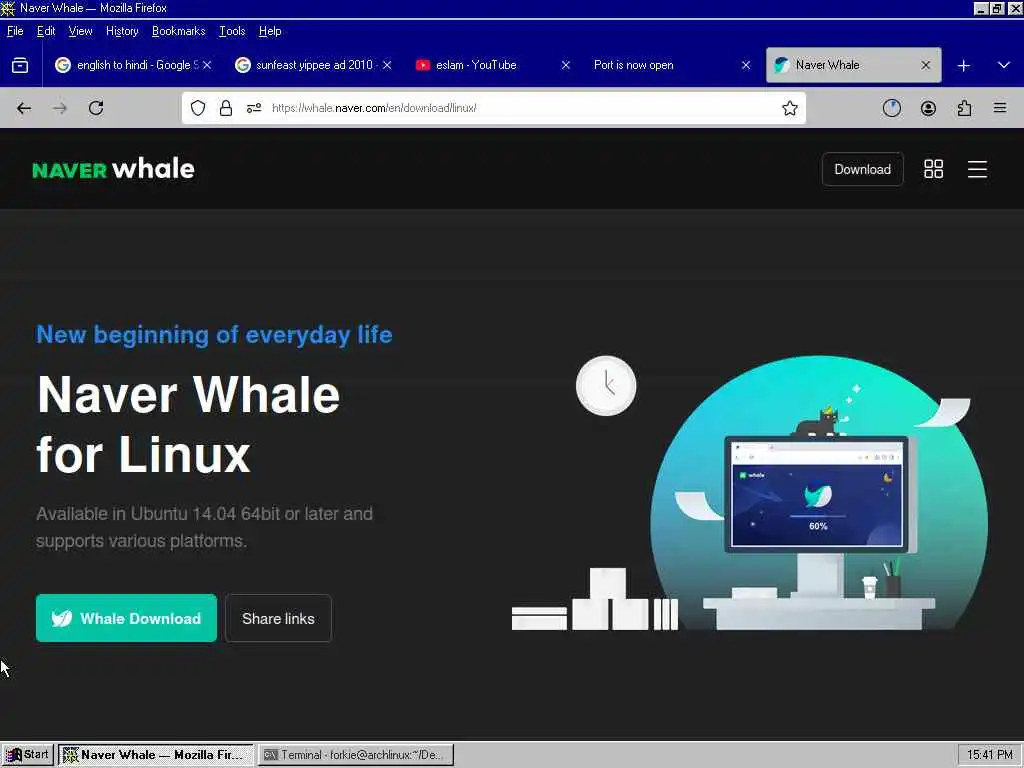
Task: Click the Start button on the taskbar
Action: 27,755
